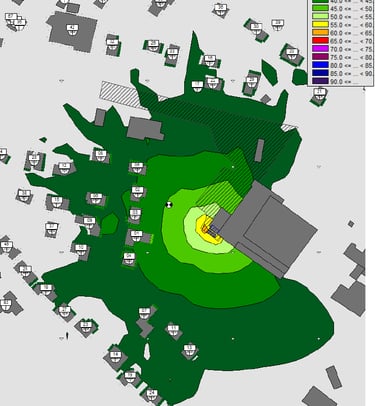Click the purple 75.0 to 80 legend swatch

(x=320, y=57)
